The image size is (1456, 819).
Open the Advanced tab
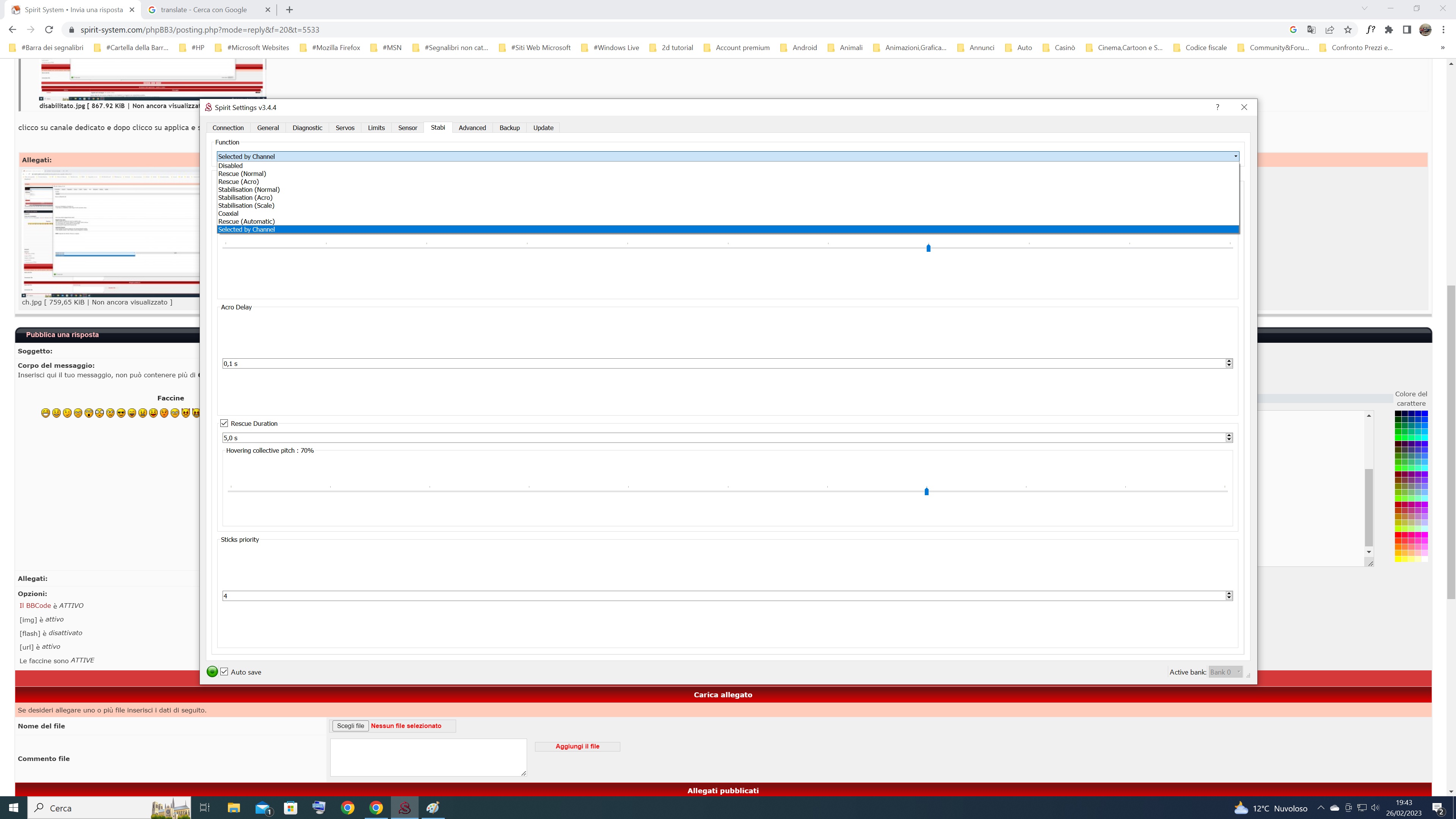click(x=472, y=128)
